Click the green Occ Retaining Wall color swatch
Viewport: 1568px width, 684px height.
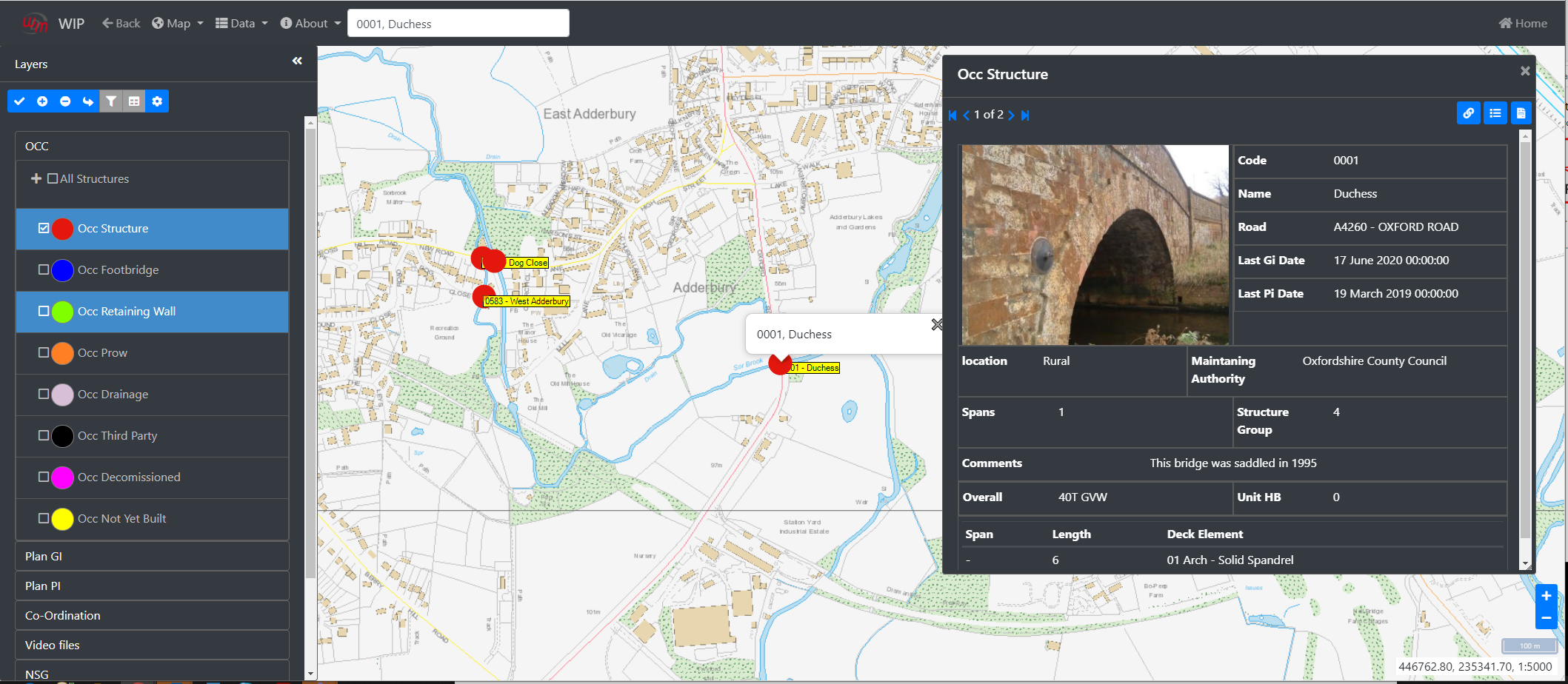point(63,312)
